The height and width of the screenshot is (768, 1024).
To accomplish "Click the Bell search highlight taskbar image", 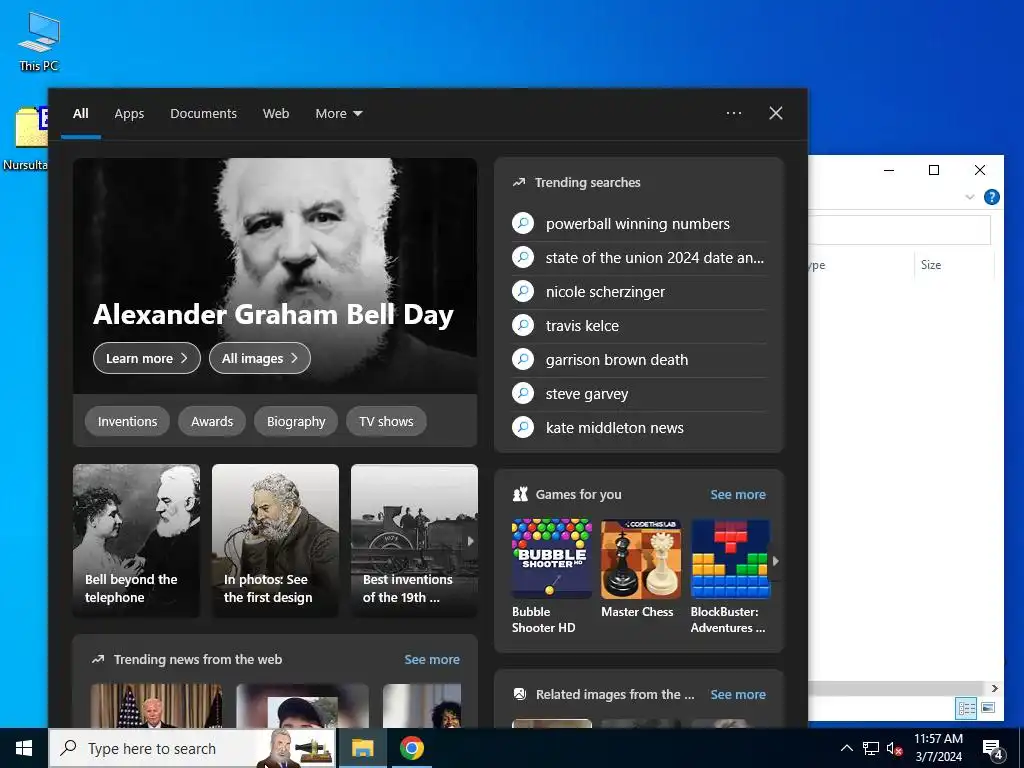I will pyautogui.click(x=297, y=748).
